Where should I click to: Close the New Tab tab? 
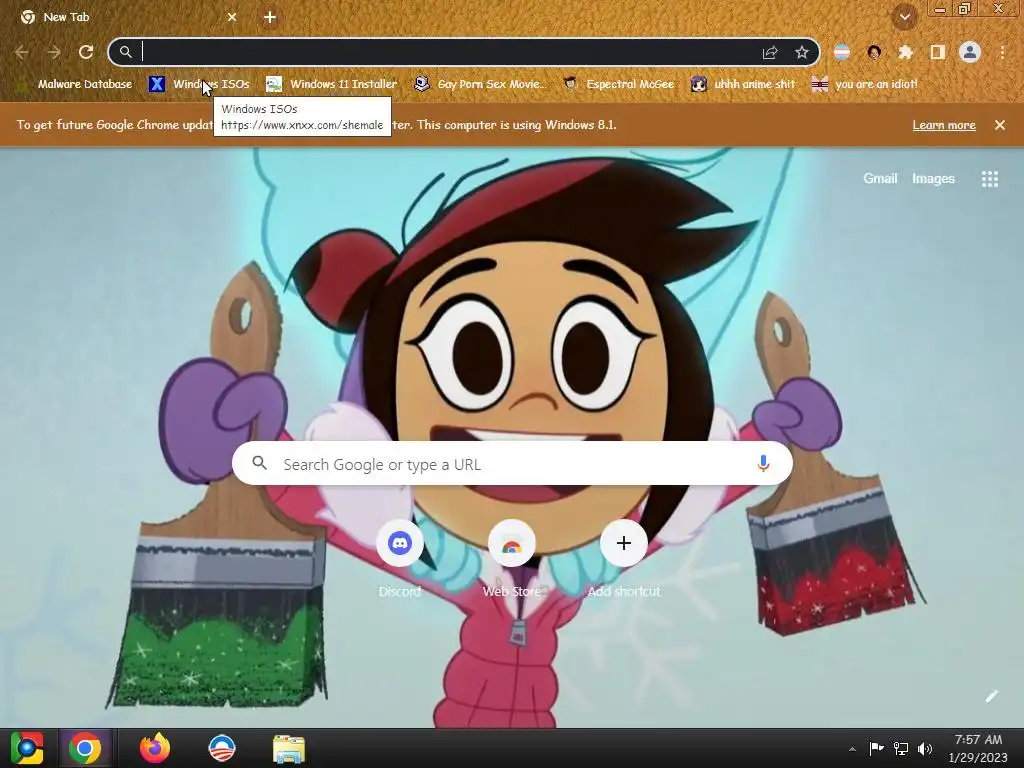point(232,17)
